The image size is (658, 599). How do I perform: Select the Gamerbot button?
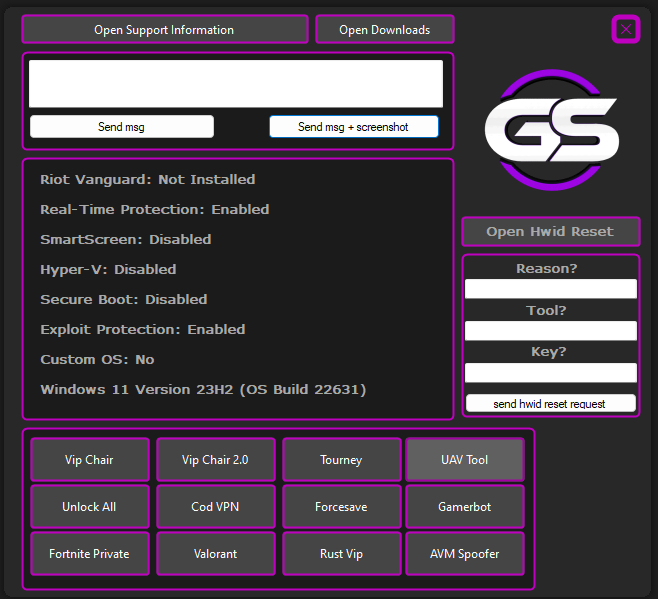pyautogui.click(x=464, y=507)
